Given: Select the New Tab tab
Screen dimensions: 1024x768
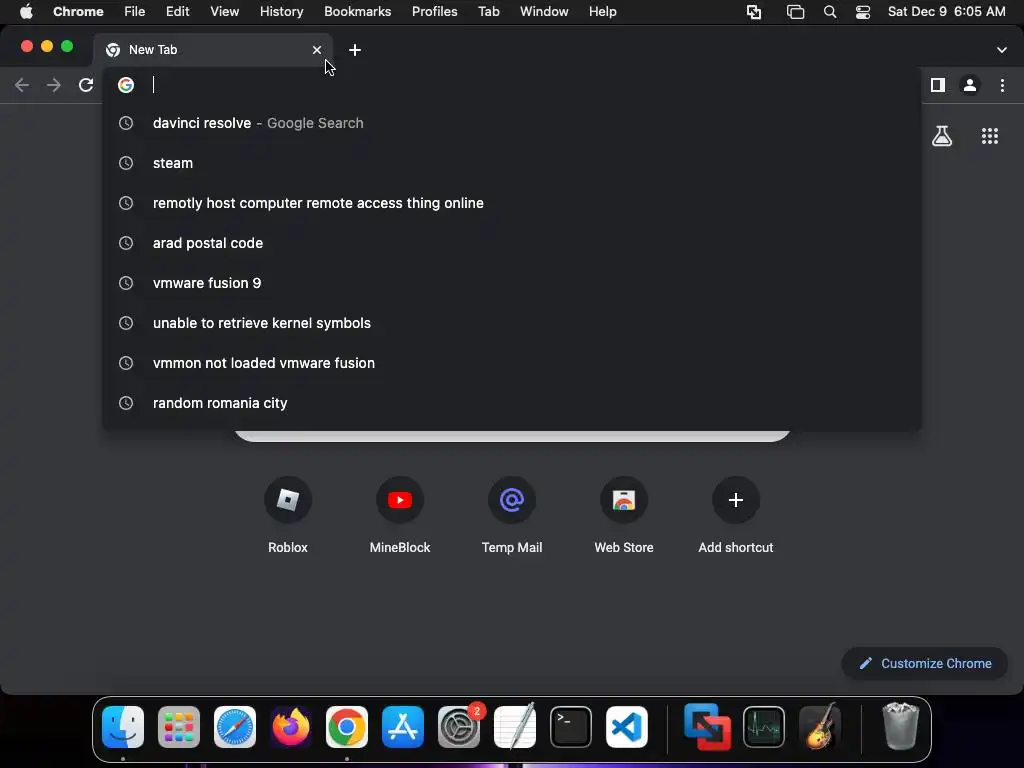Looking at the screenshot, I should click(x=212, y=50).
